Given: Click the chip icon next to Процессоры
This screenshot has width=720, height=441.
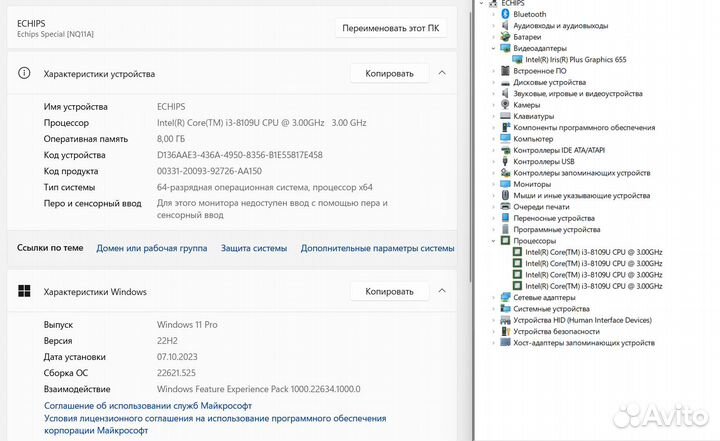Looking at the screenshot, I should pos(506,241).
